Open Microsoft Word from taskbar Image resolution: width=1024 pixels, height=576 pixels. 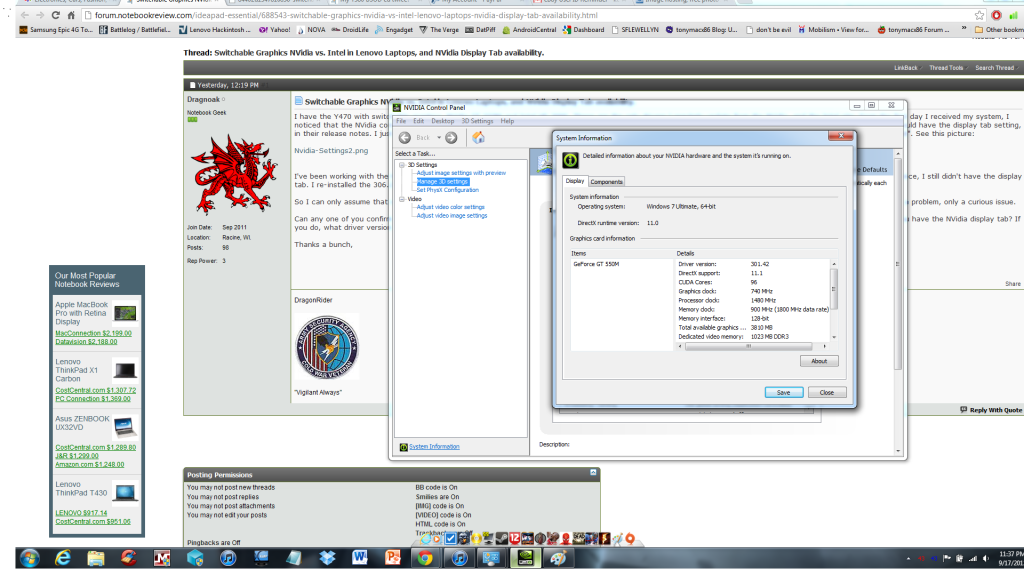coord(360,558)
